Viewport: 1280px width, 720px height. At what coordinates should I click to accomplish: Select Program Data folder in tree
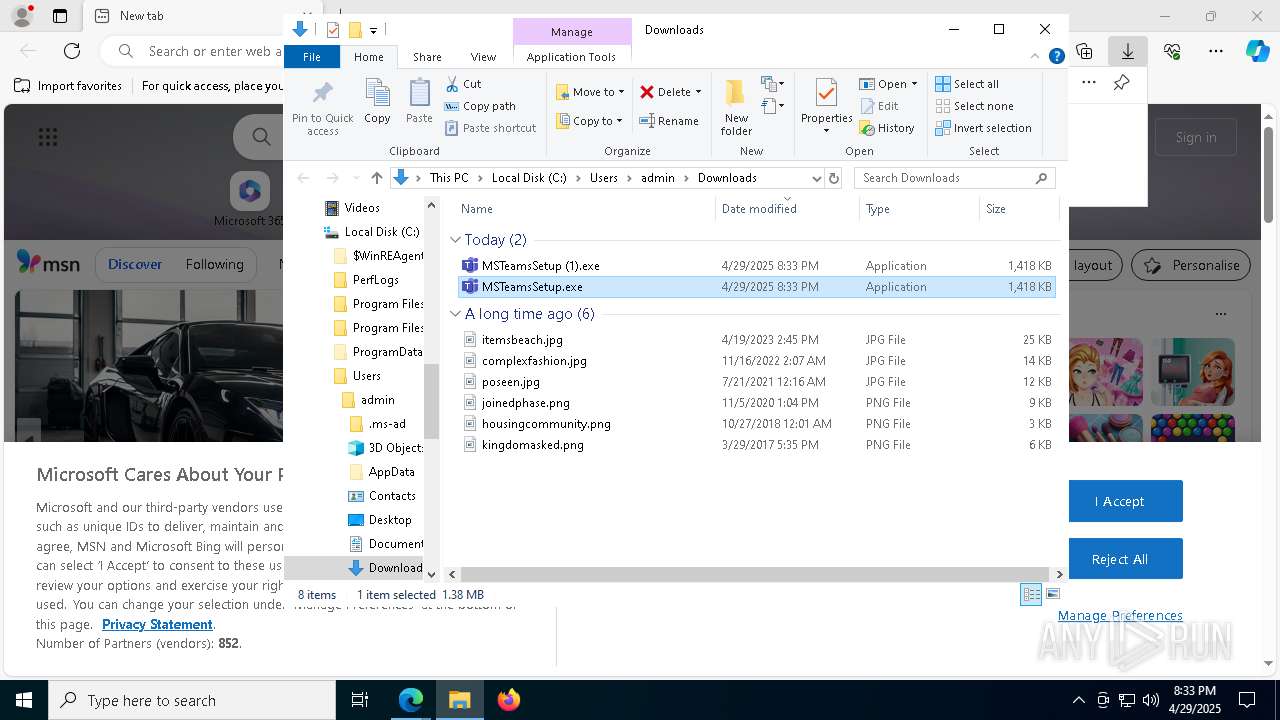(x=378, y=352)
